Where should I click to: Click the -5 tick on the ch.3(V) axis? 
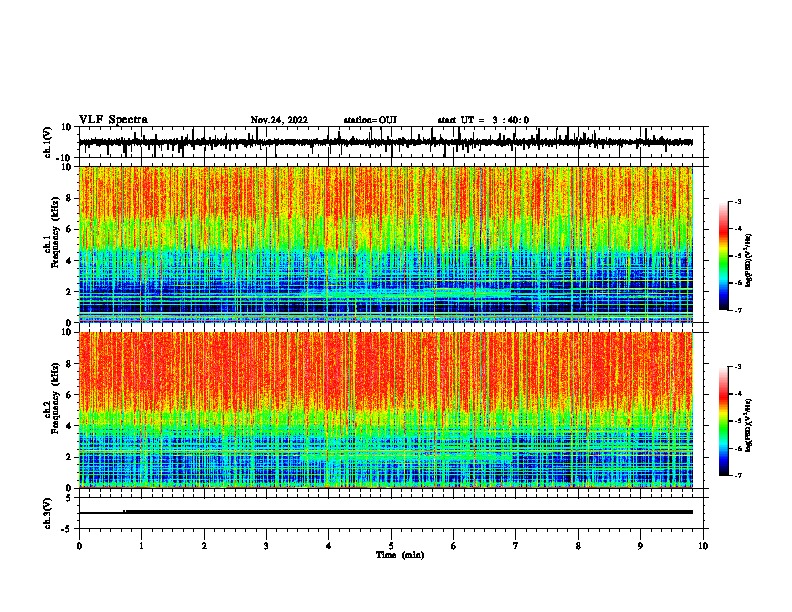[x=67, y=529]
